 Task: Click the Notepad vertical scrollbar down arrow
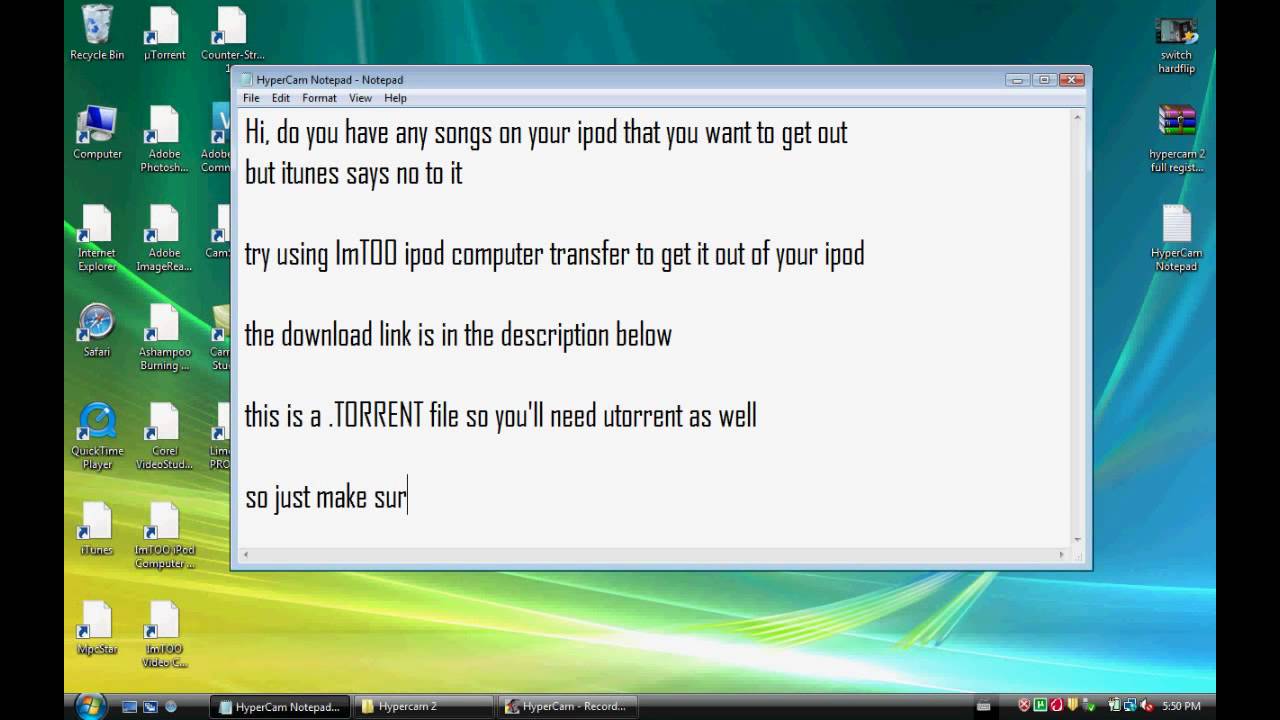[x=1077, y=539]
